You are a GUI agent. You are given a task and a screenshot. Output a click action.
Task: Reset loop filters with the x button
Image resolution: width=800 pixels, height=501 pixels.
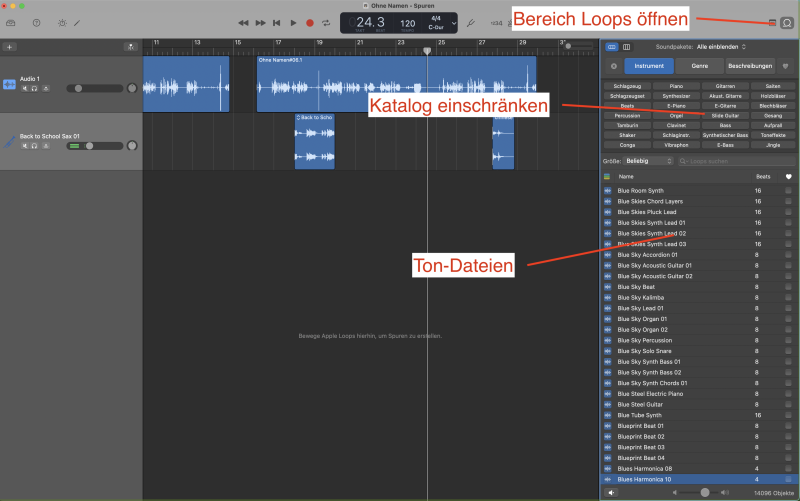click(614, 66)
